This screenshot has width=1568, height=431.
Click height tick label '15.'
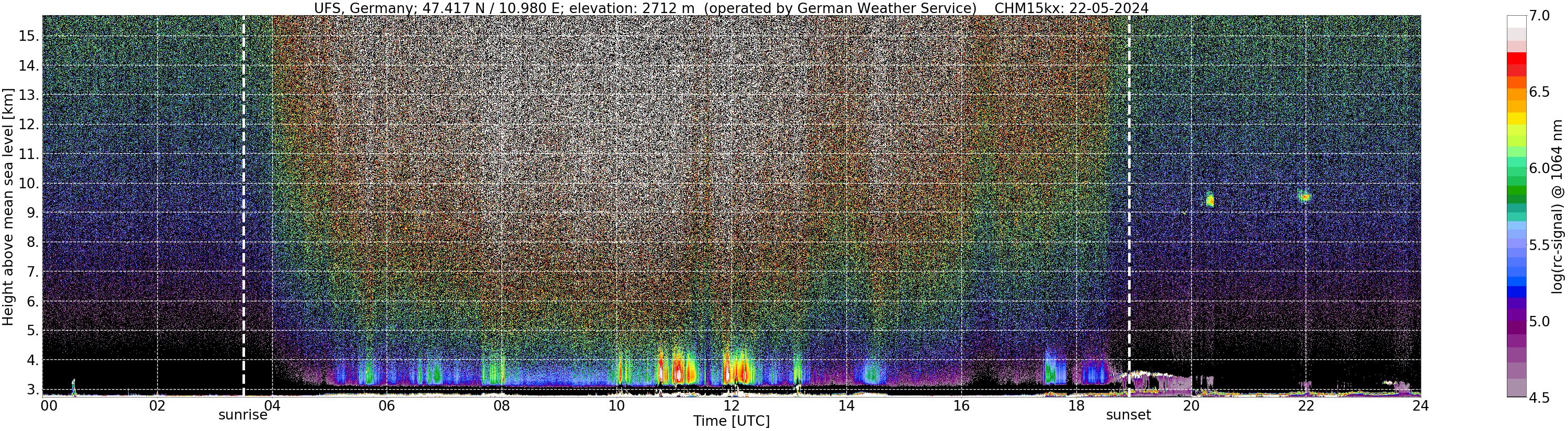tap(28, 36)
